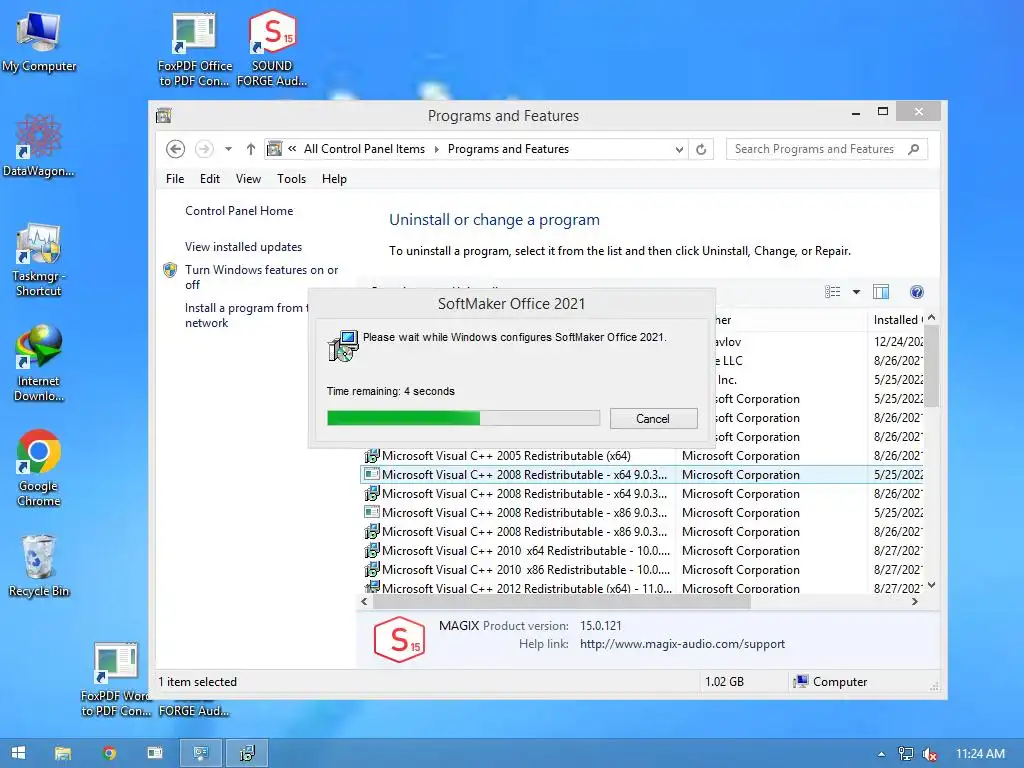Open Chrome from the taskbar
The width and height of the screenshot is (1024, 768).
(x=109, y=753)
